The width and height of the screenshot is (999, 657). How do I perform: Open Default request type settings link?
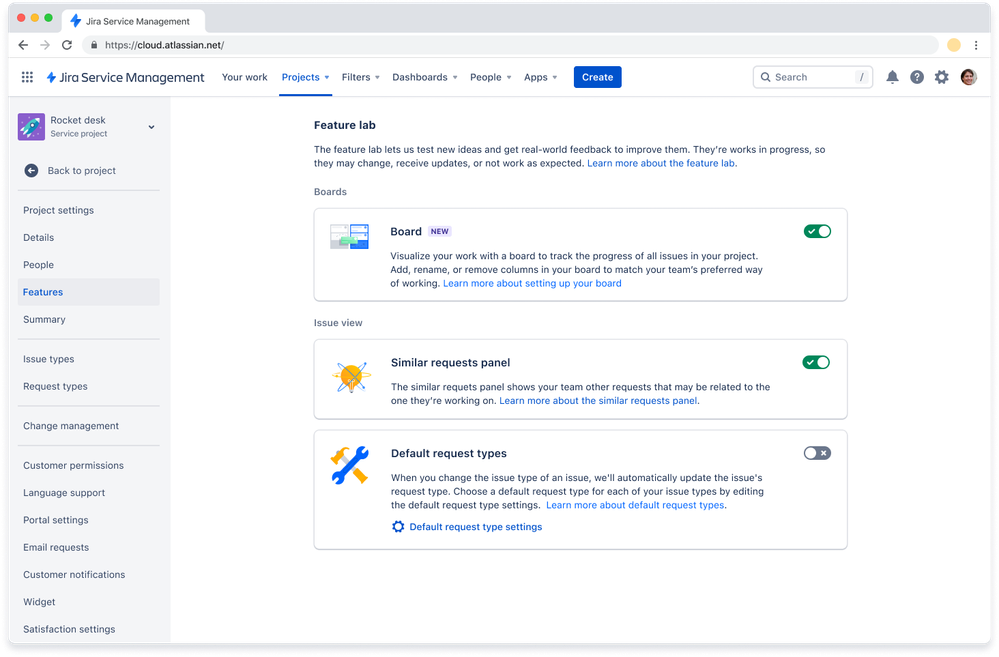pyautogui.click(x=475, y=527)
